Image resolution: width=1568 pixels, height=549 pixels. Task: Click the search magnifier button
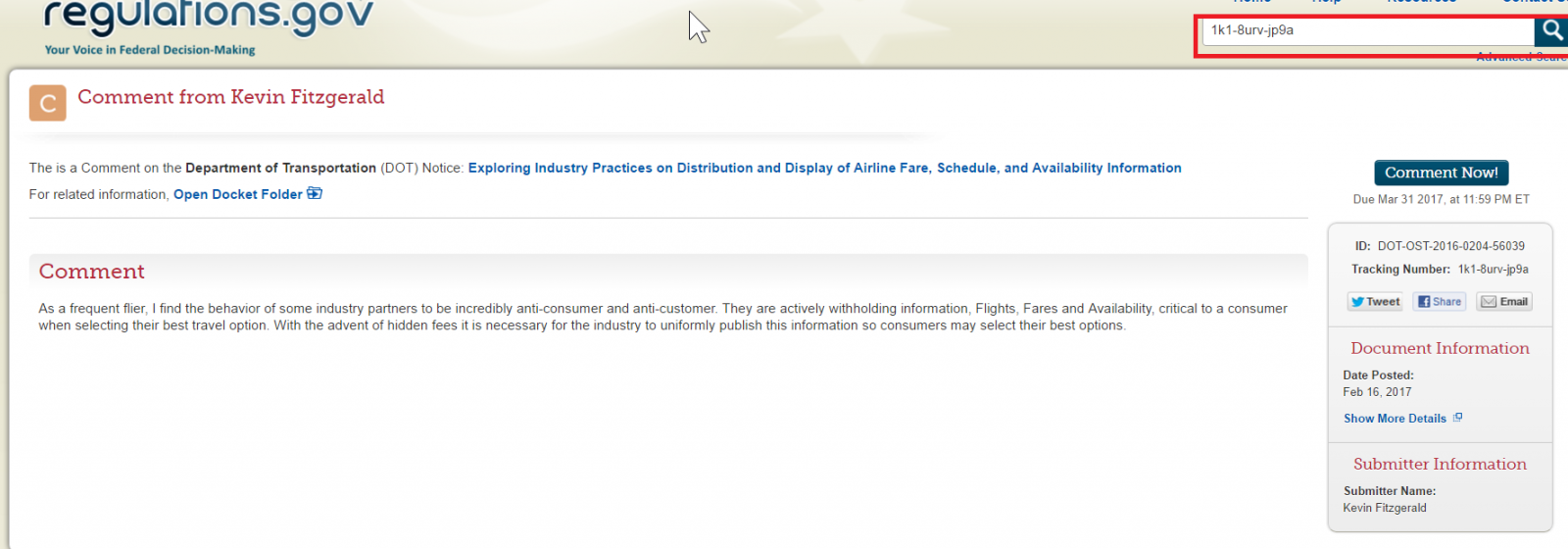[x=1551, y=30]
